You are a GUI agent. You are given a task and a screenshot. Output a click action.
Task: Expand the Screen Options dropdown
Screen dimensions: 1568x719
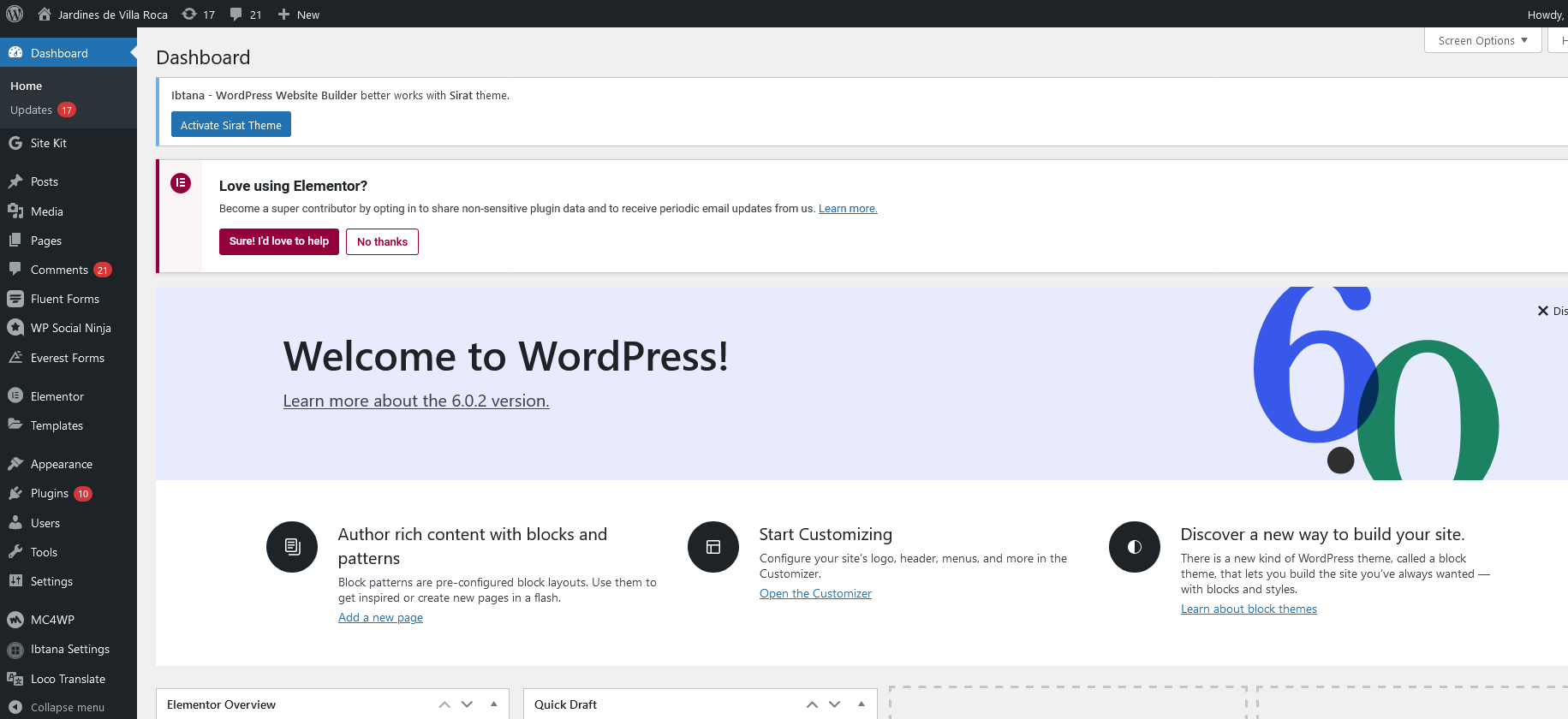click(1482, 40)
